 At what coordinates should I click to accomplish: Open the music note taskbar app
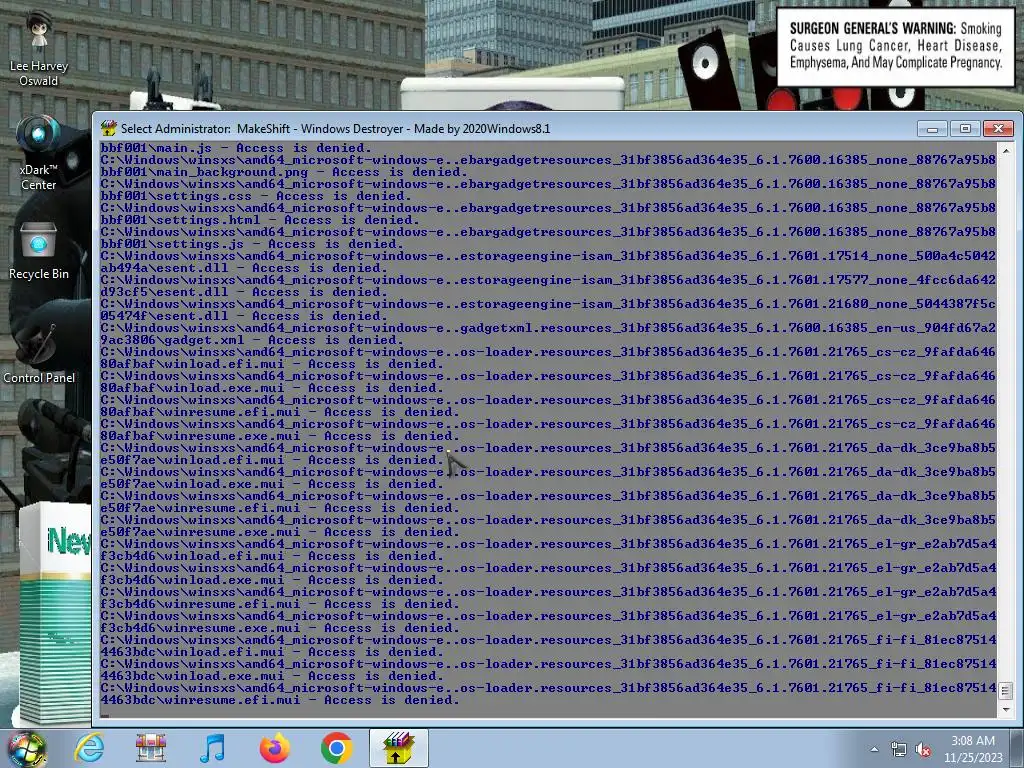click(212, 748)
